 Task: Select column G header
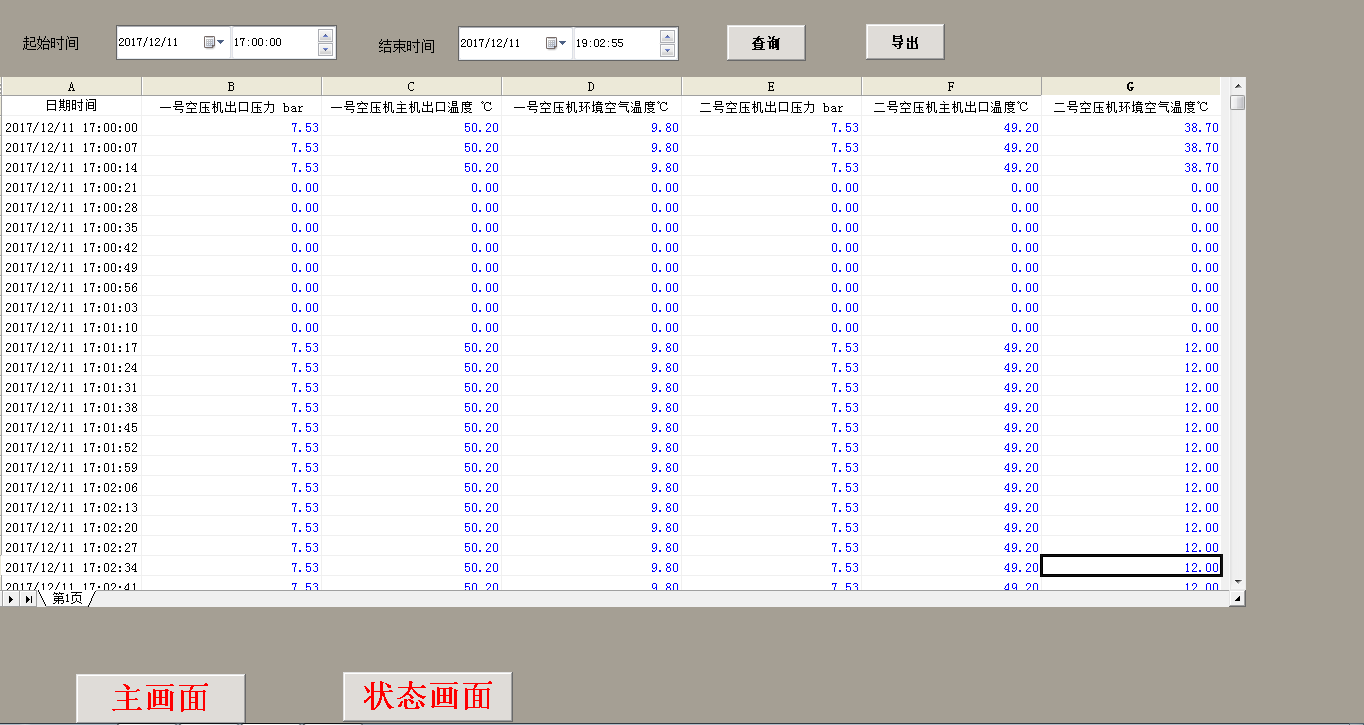click(x=1130, y=87)
